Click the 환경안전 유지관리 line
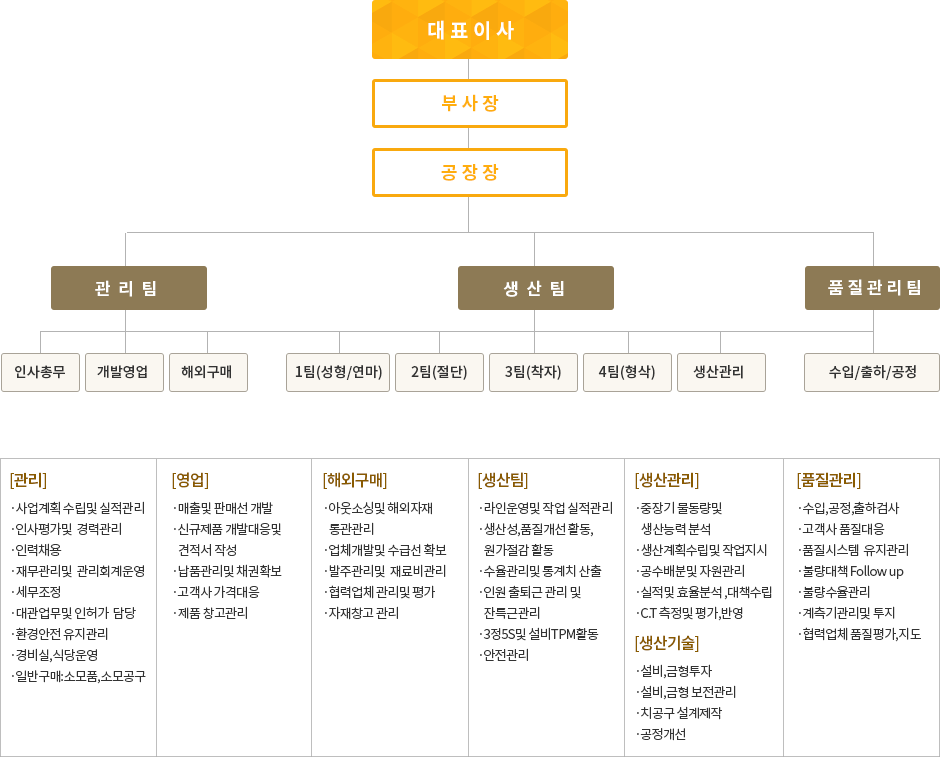Image resolution: width=940 pixels, height=757 pixels. point(59,634)
